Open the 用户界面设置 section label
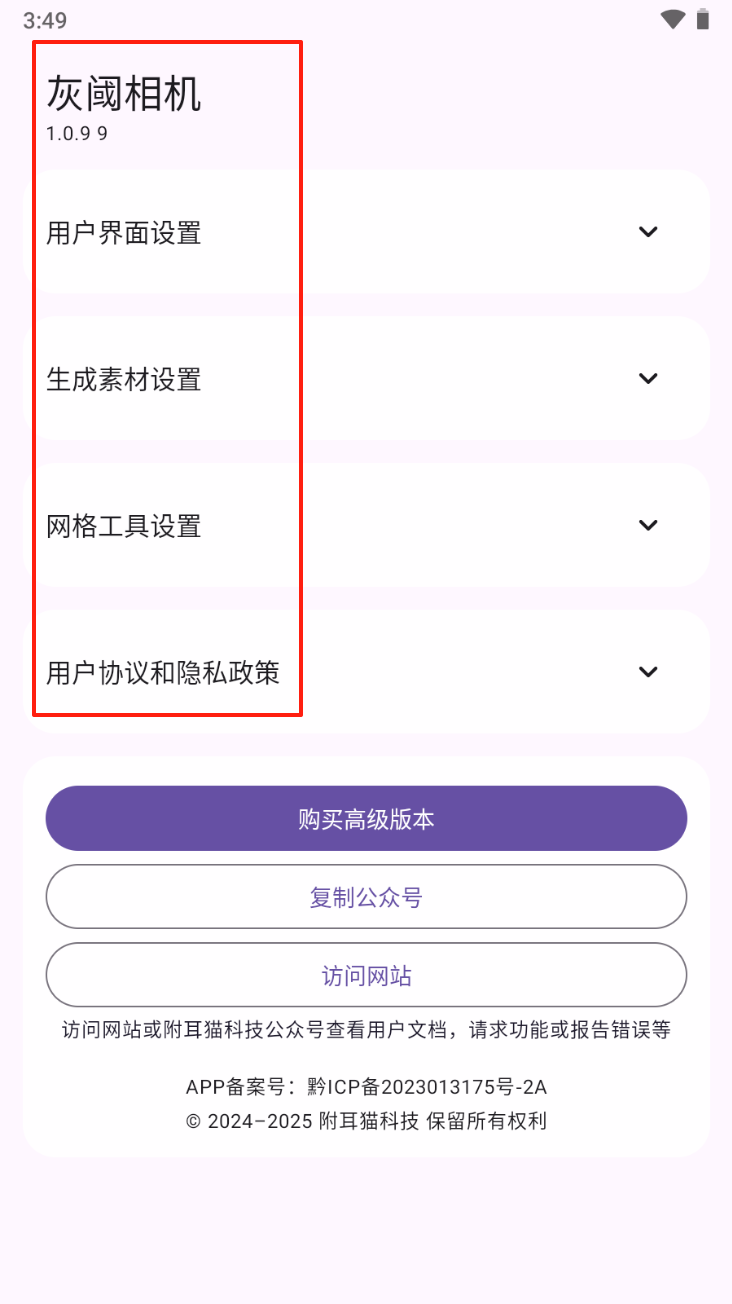The image size is (732, 1304). click(124, 233)
